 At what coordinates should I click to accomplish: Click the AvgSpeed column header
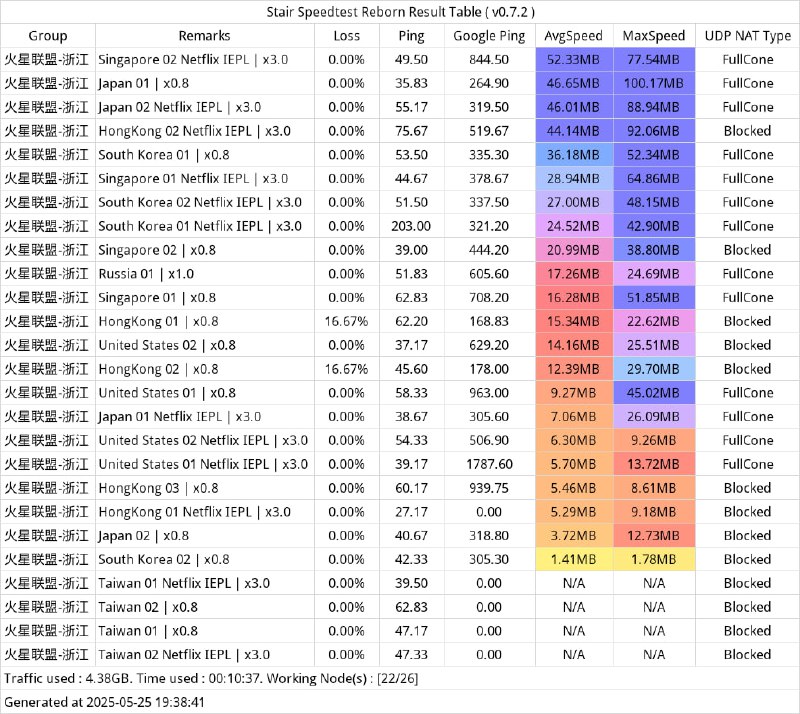click(x=573, y=36)
